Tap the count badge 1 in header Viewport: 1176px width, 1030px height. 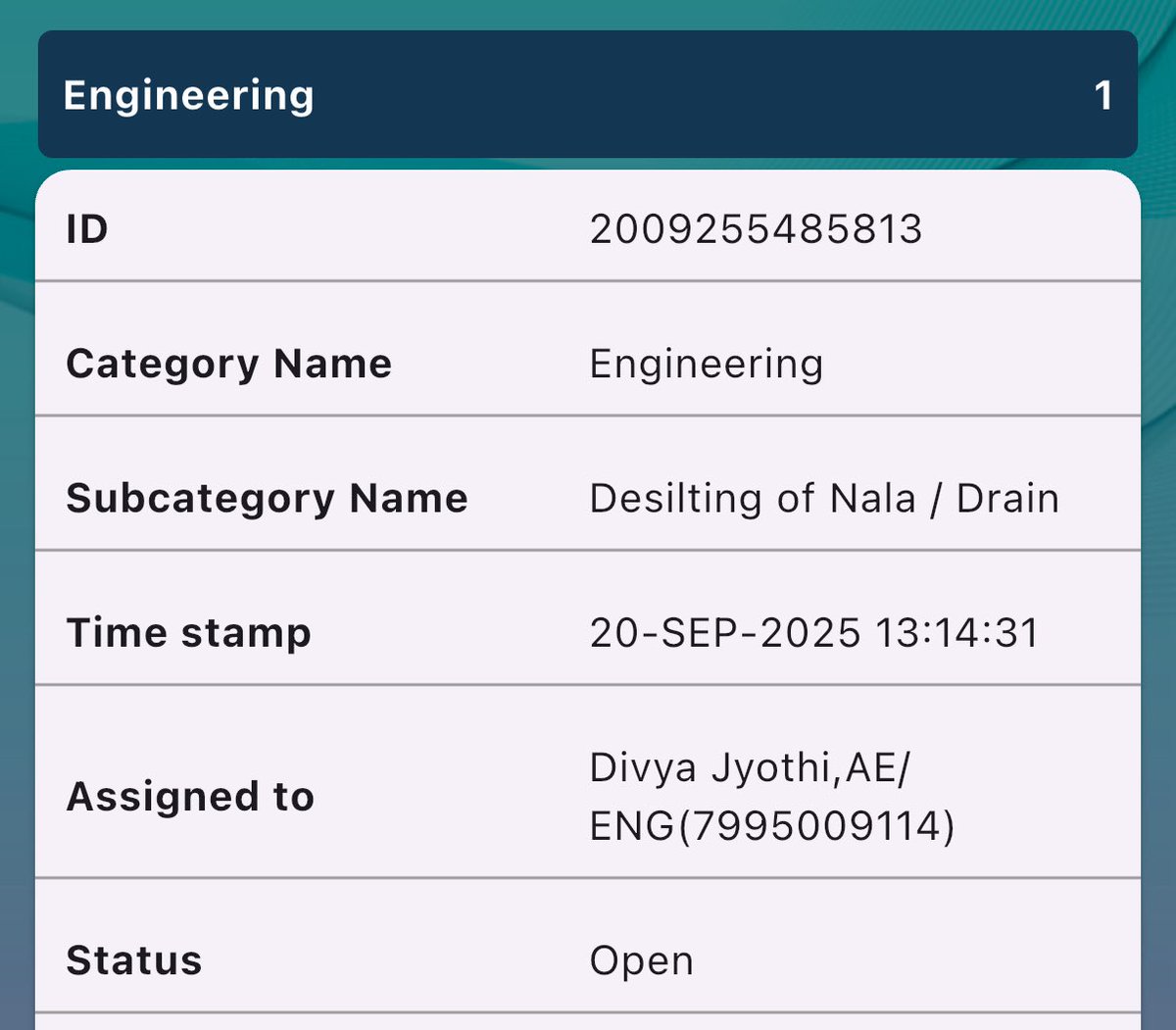(x=1103, y=96)
